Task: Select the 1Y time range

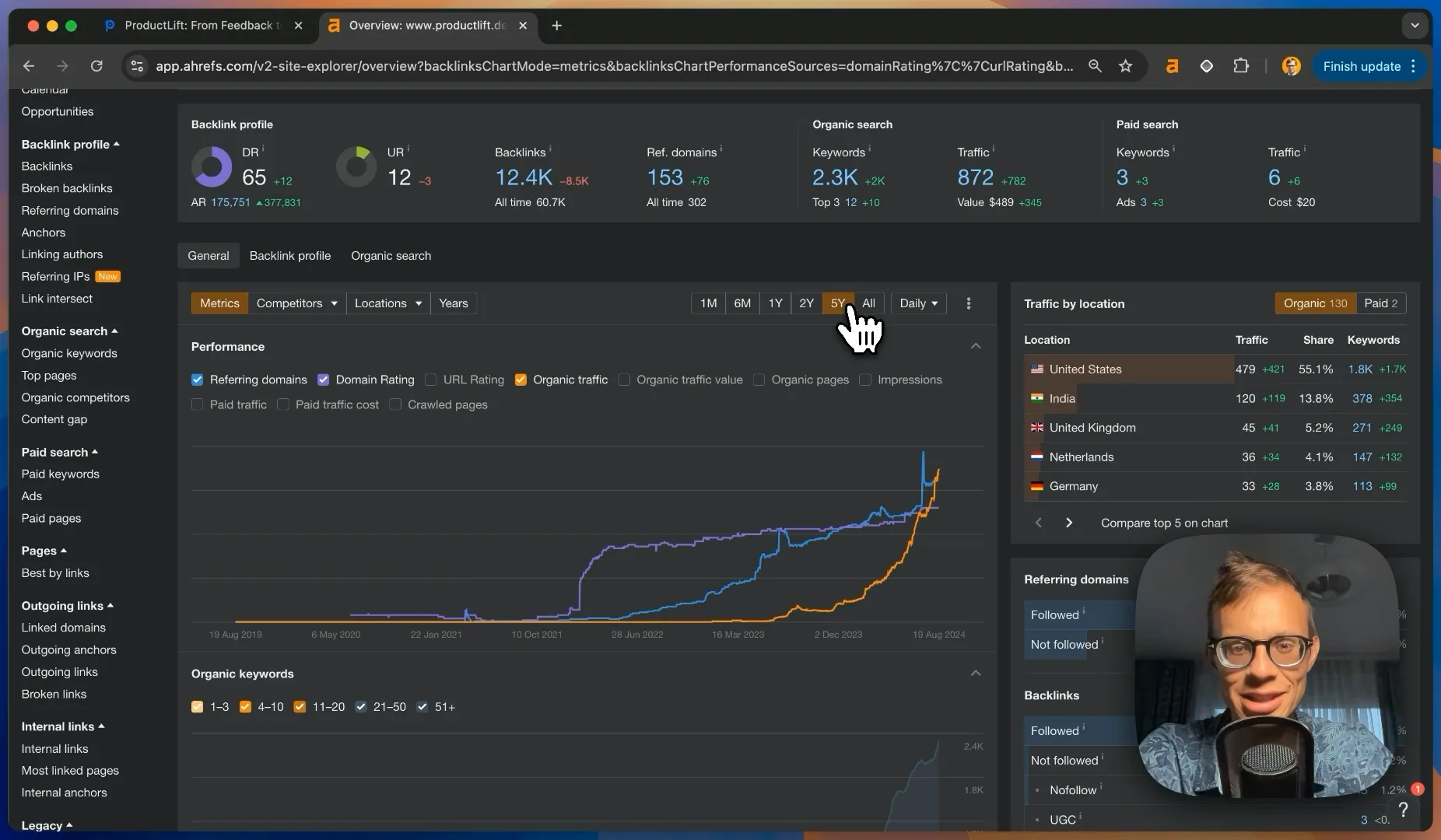Action: click(x=775, y=303)
